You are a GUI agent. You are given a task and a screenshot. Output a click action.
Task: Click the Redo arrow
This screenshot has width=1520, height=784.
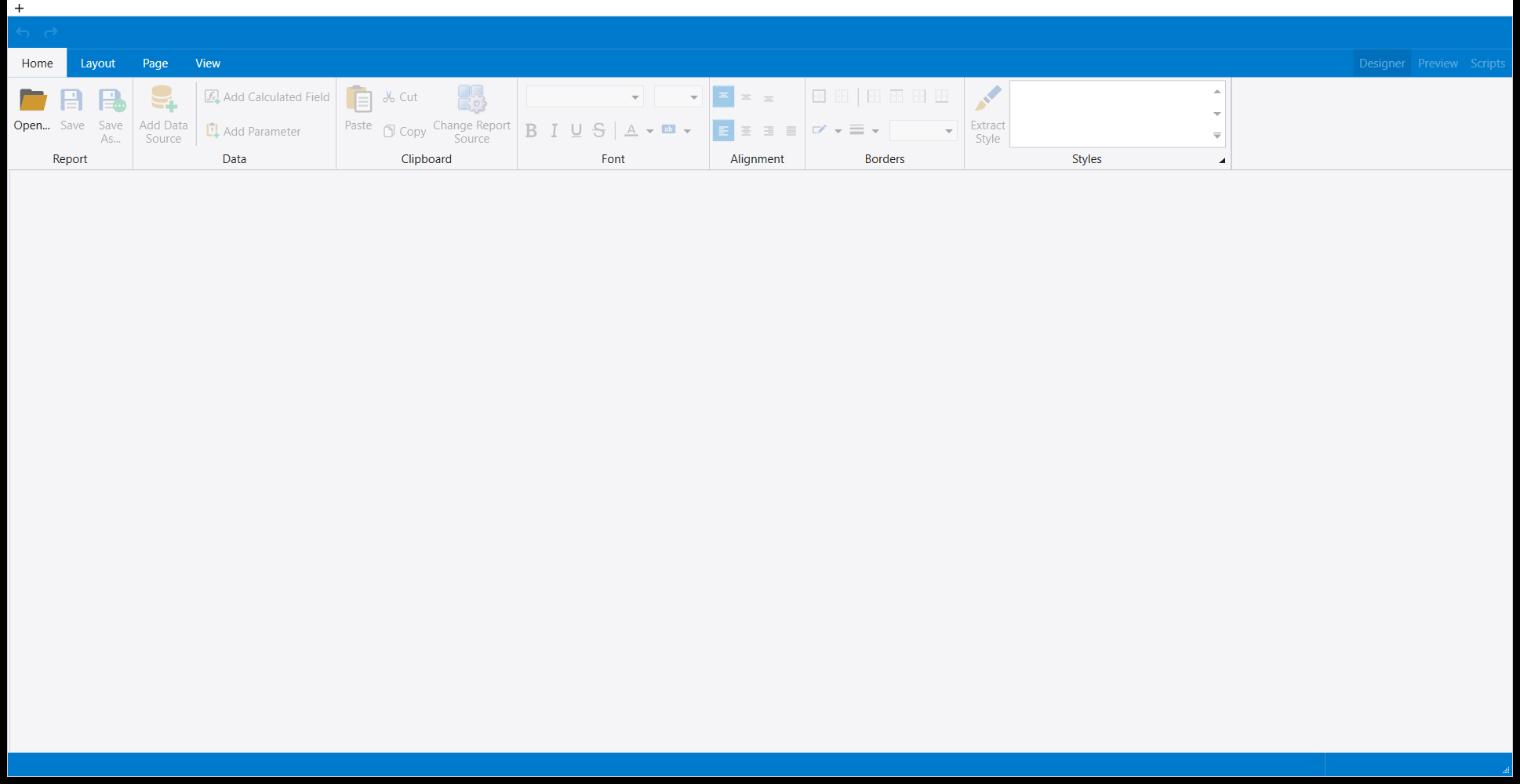[51, 32]
